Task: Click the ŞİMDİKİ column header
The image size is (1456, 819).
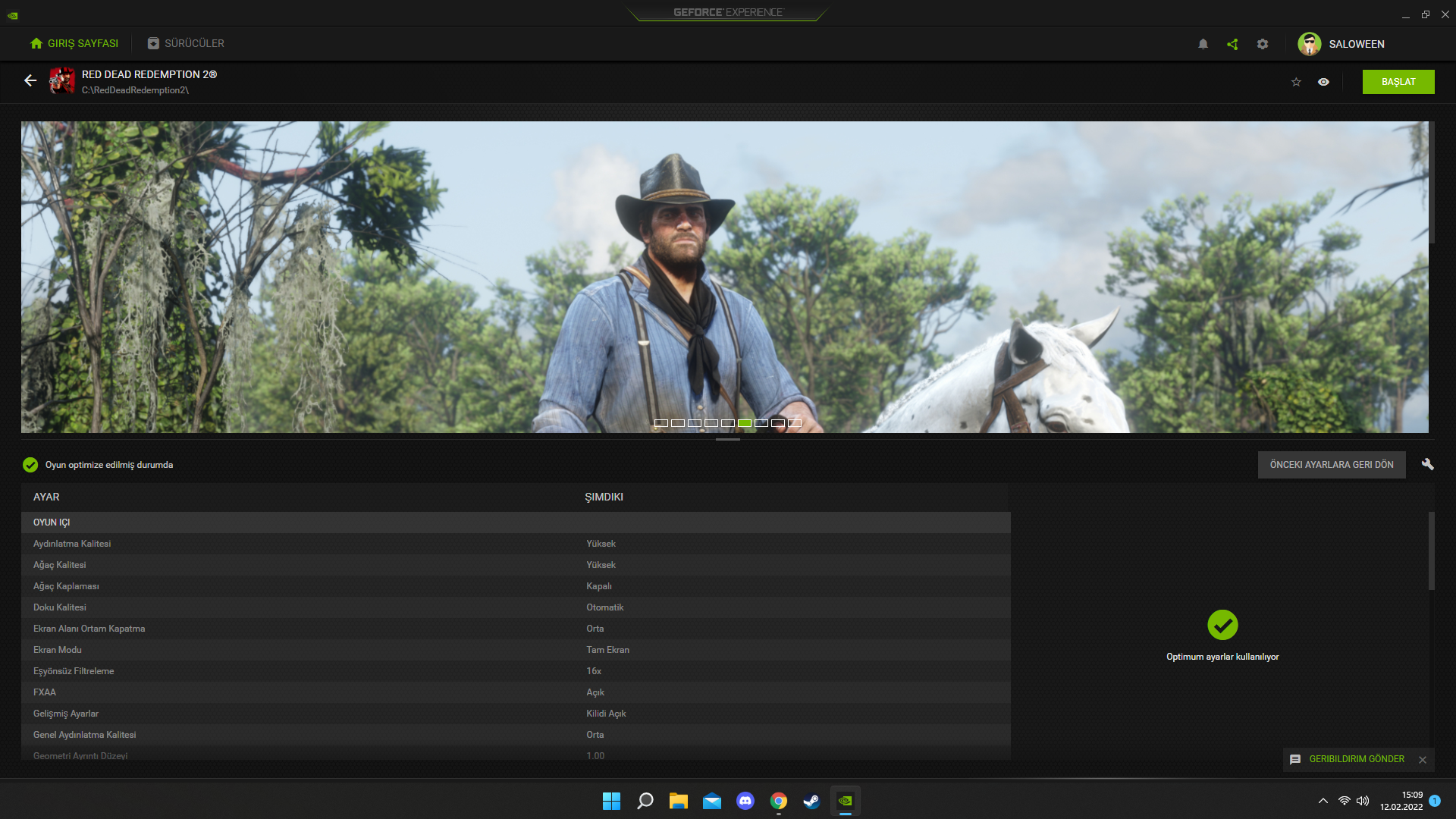Action: [604, 497]
